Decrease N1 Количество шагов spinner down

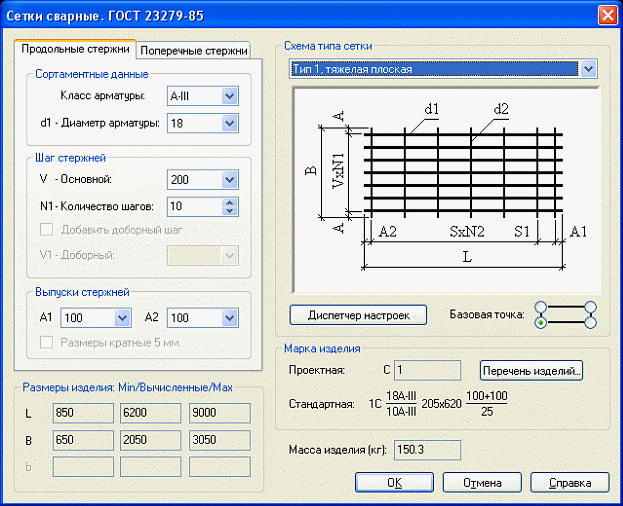(x=230, y=211)
